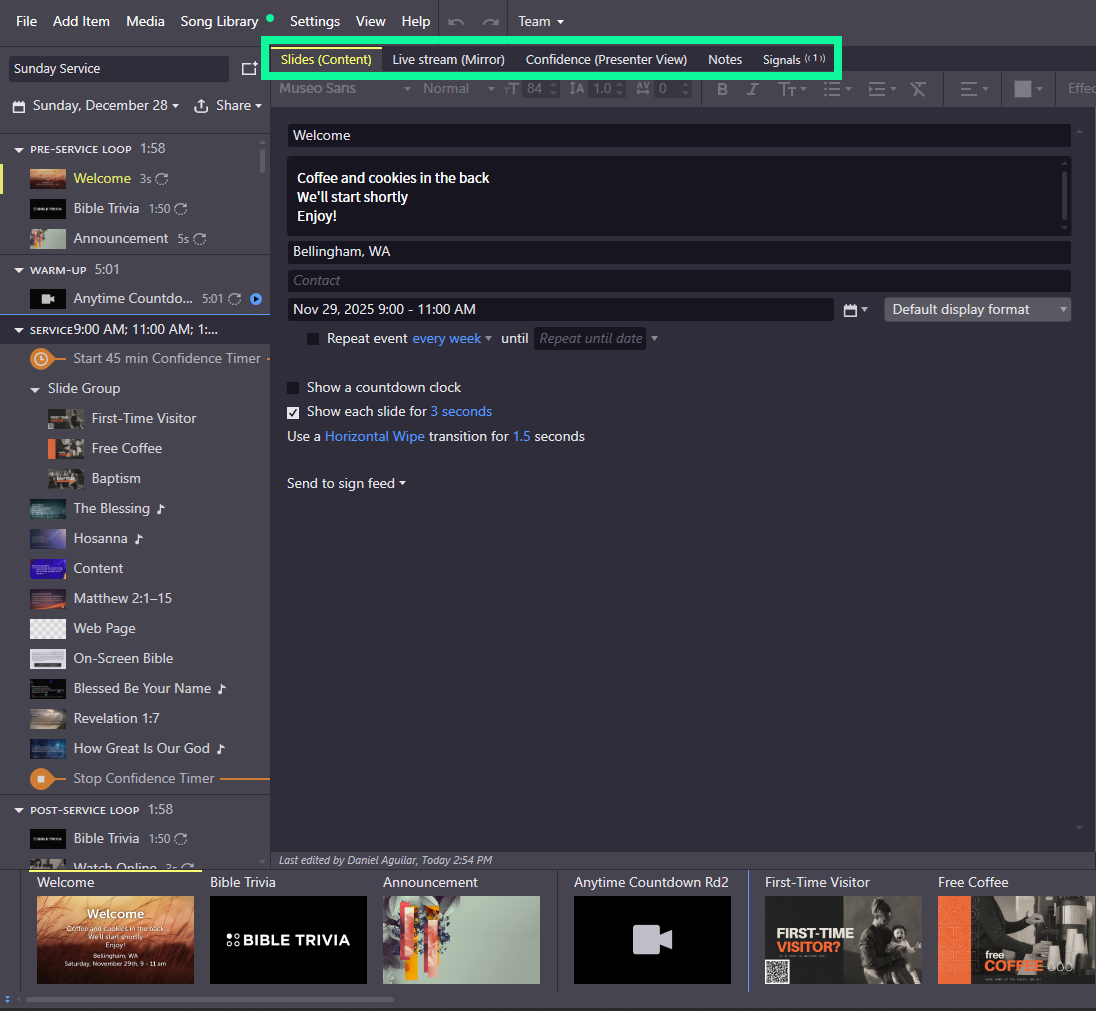Open the bulleted list tool
Viewport: 1096px width, 1011px height.
(x=837, y=89)
